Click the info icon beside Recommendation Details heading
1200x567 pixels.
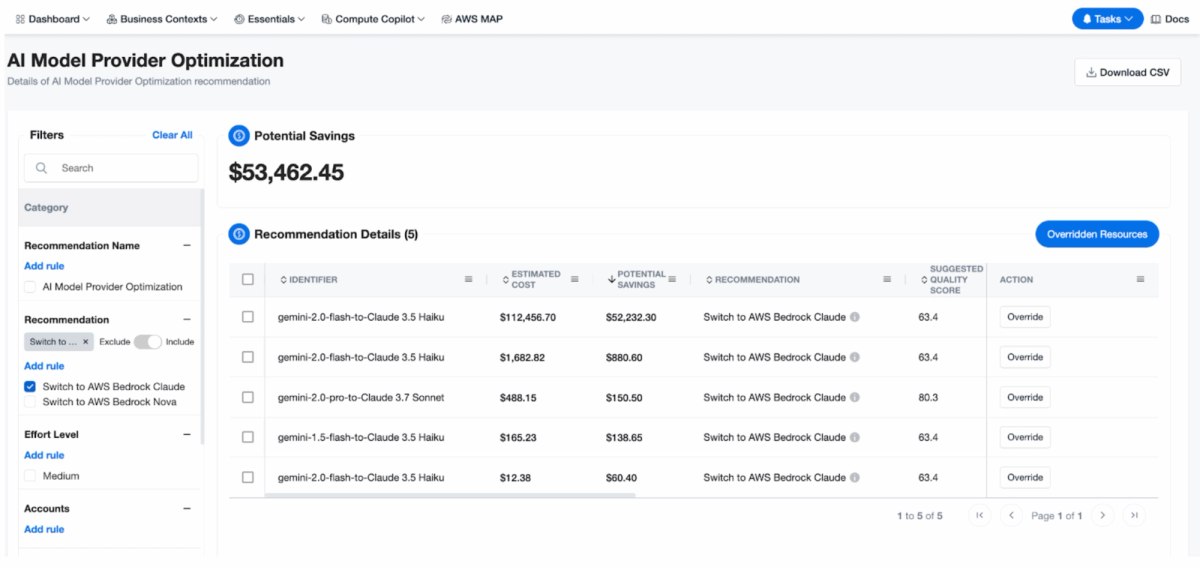point(239,235)
